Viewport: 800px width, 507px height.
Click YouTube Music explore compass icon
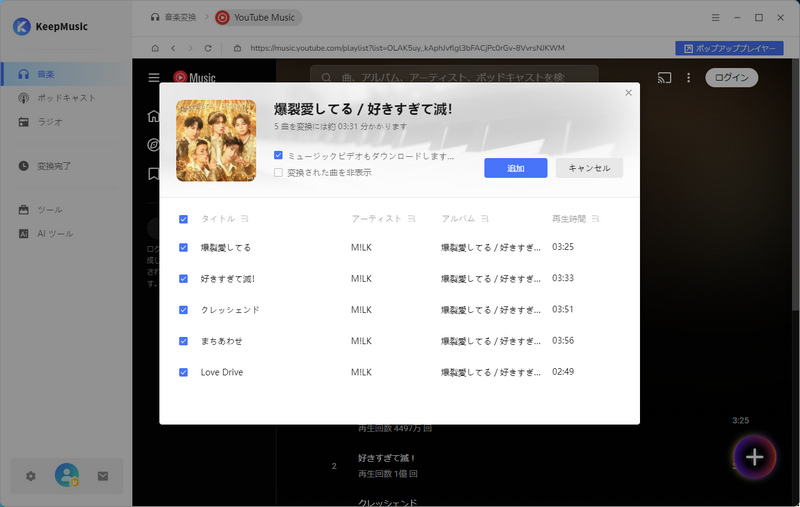[x=153, y=145]
